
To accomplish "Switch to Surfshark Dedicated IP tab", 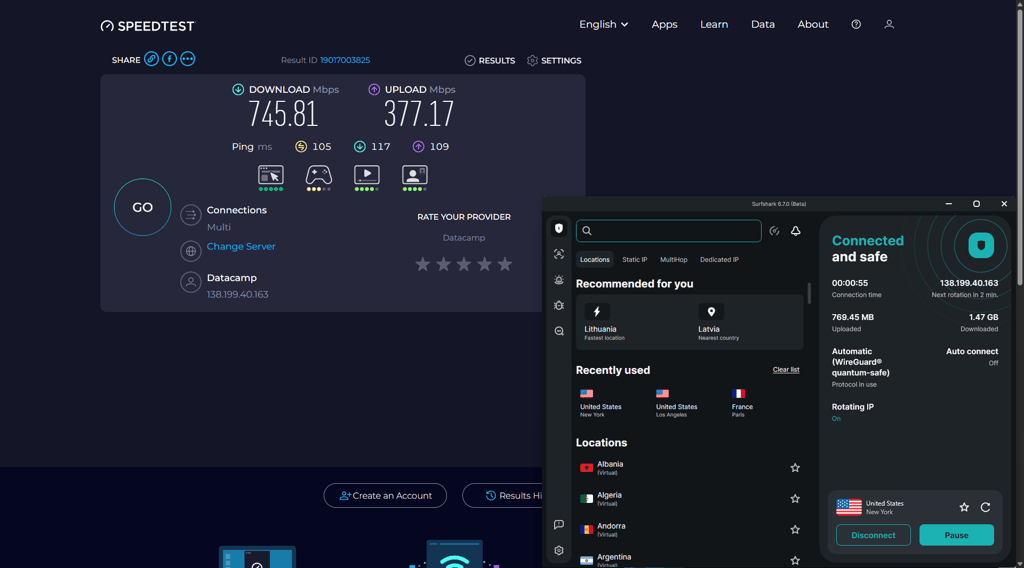I will click(x=719, y=259).
